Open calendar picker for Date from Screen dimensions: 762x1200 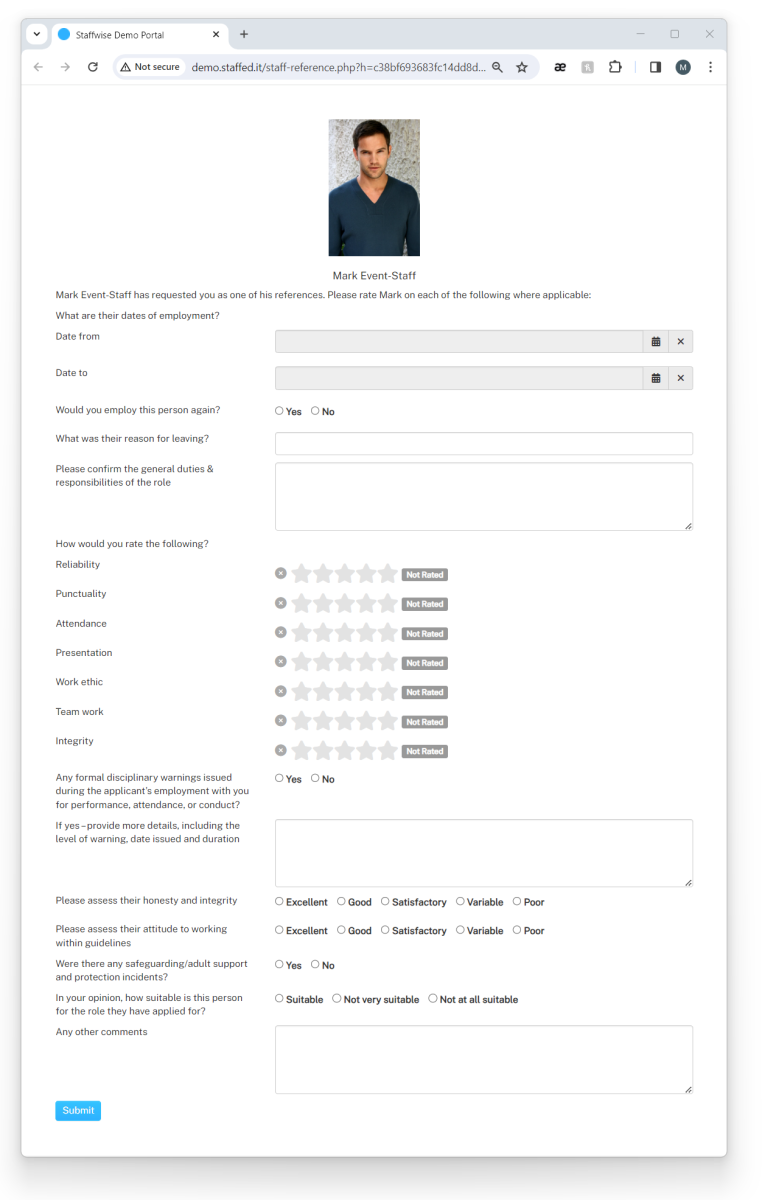(656, 342)
